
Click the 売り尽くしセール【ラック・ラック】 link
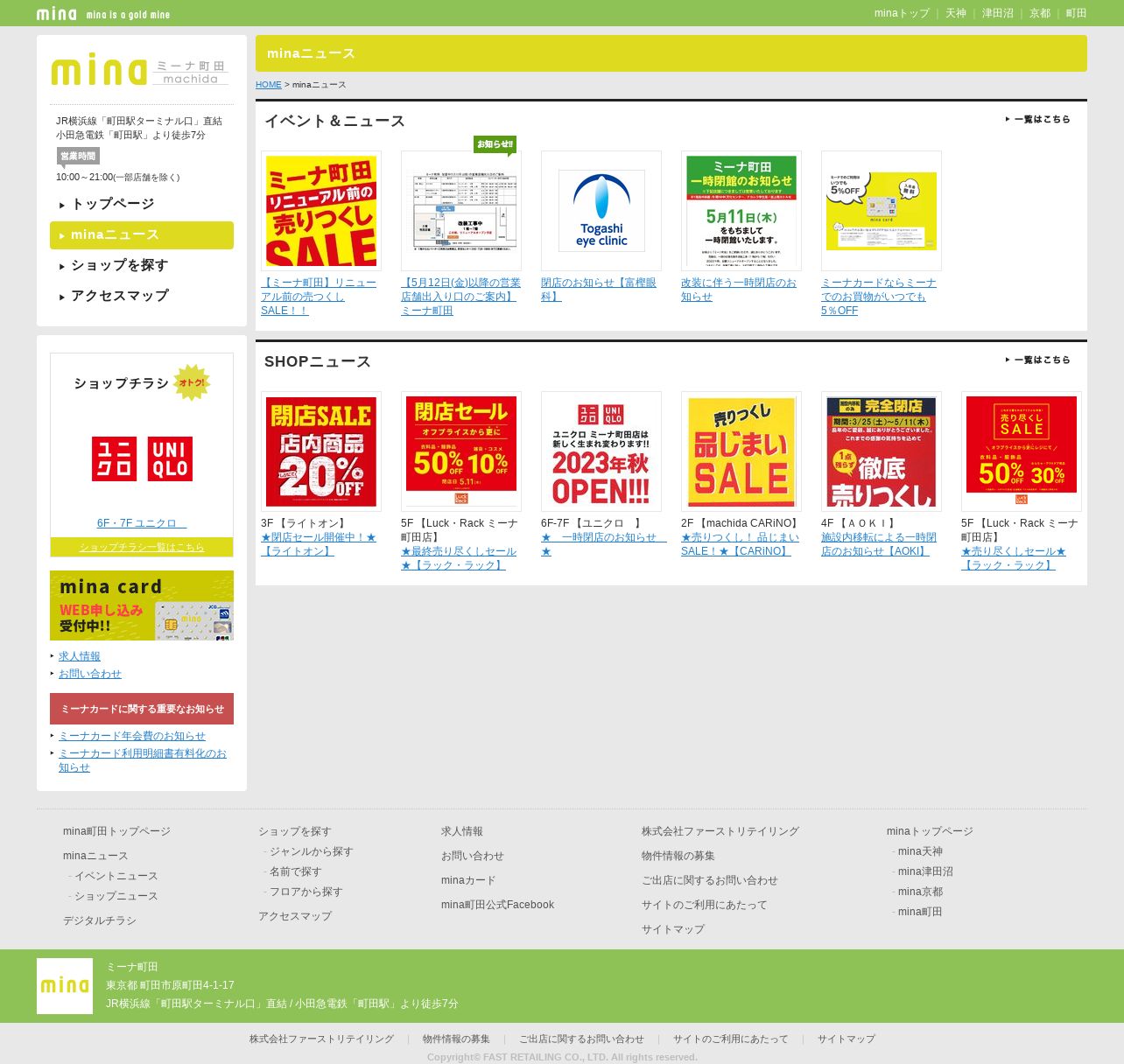coord(1014,558)
